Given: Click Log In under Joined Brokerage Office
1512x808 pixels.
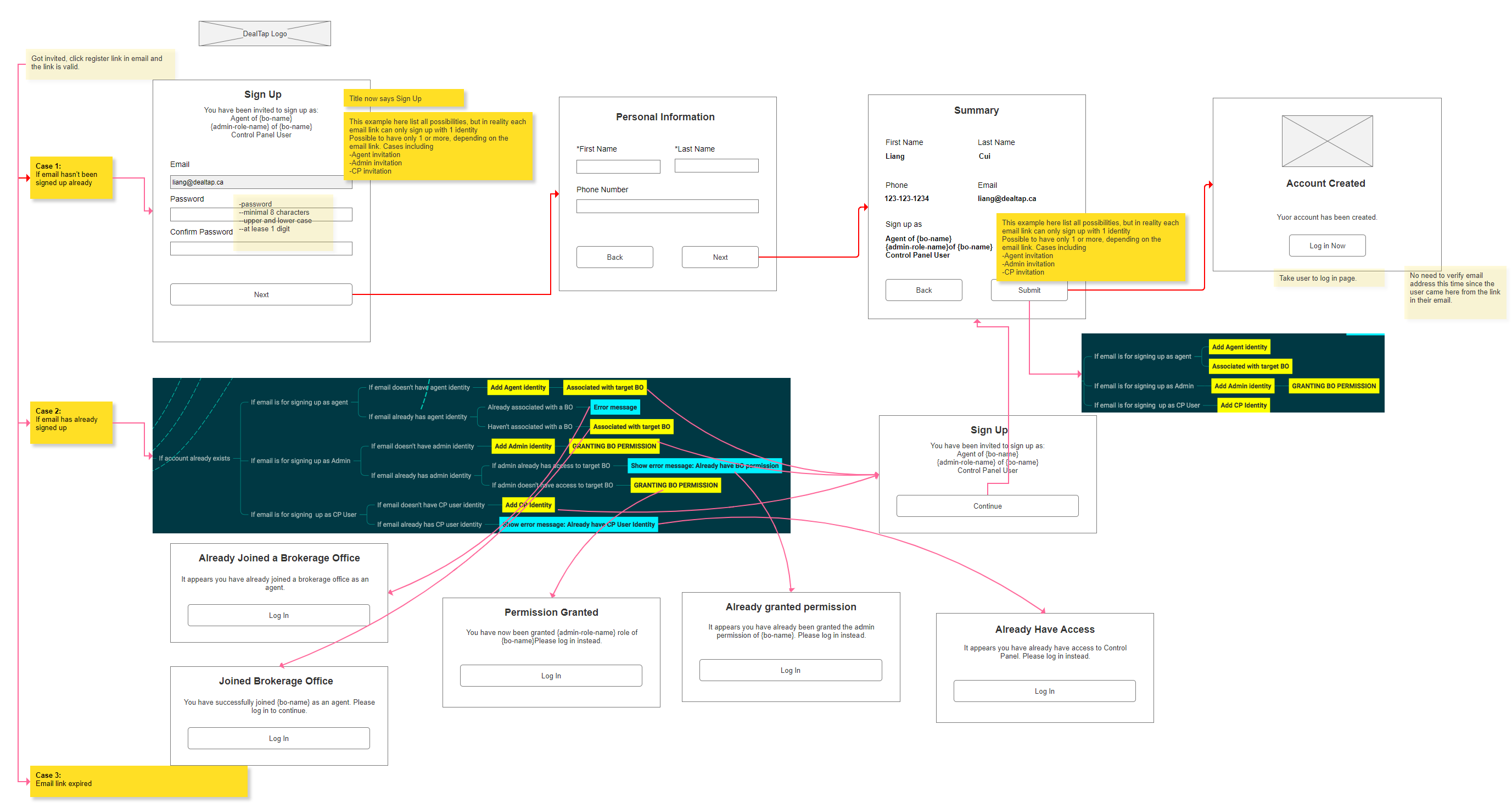Looking at the screenshot, I should click(x=279, y=738).
